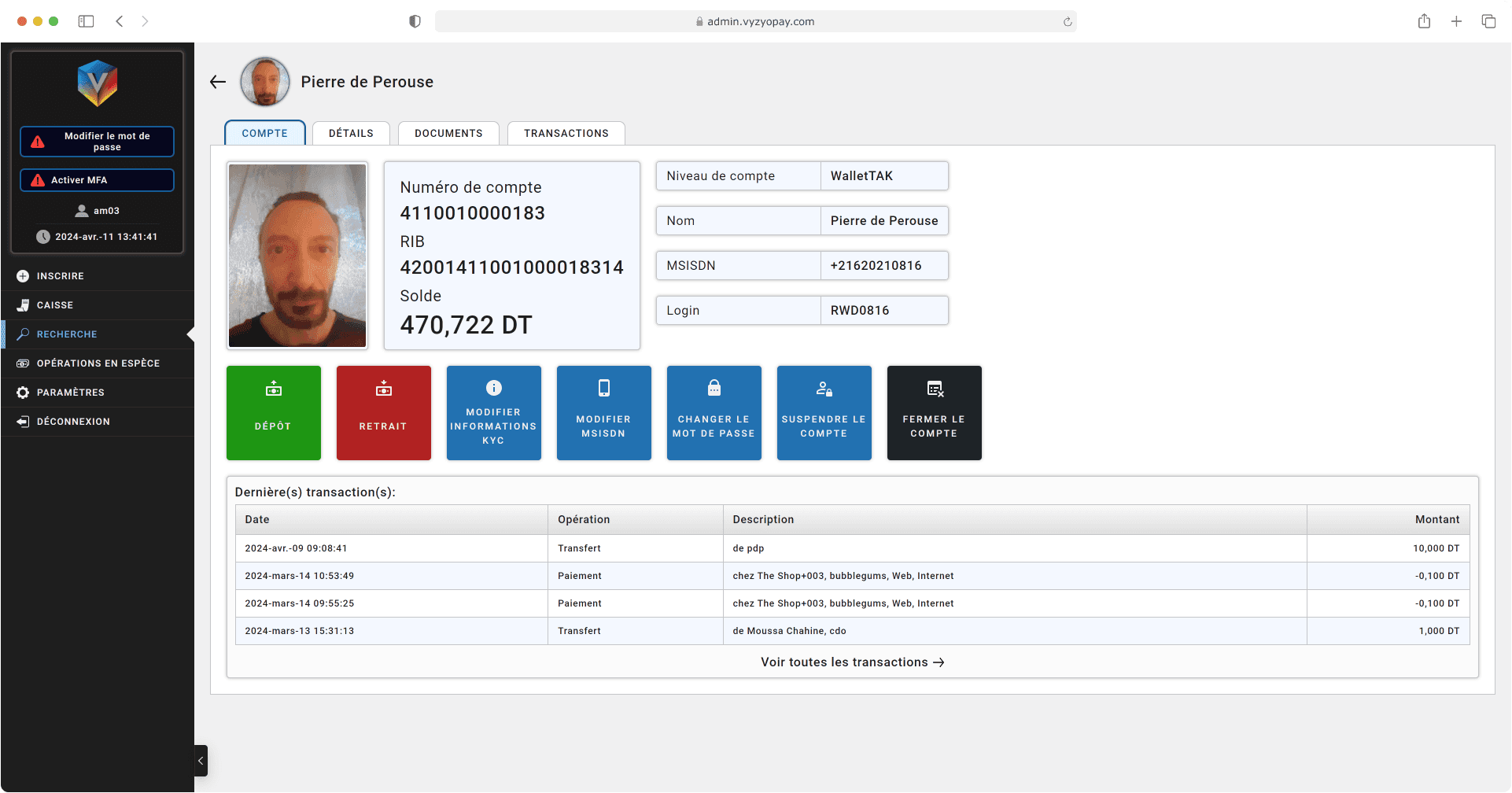The image size is (1512, 793).
Task: Click the Fermer le compte button
Action: pyautogui.click(x=934, y=412)
